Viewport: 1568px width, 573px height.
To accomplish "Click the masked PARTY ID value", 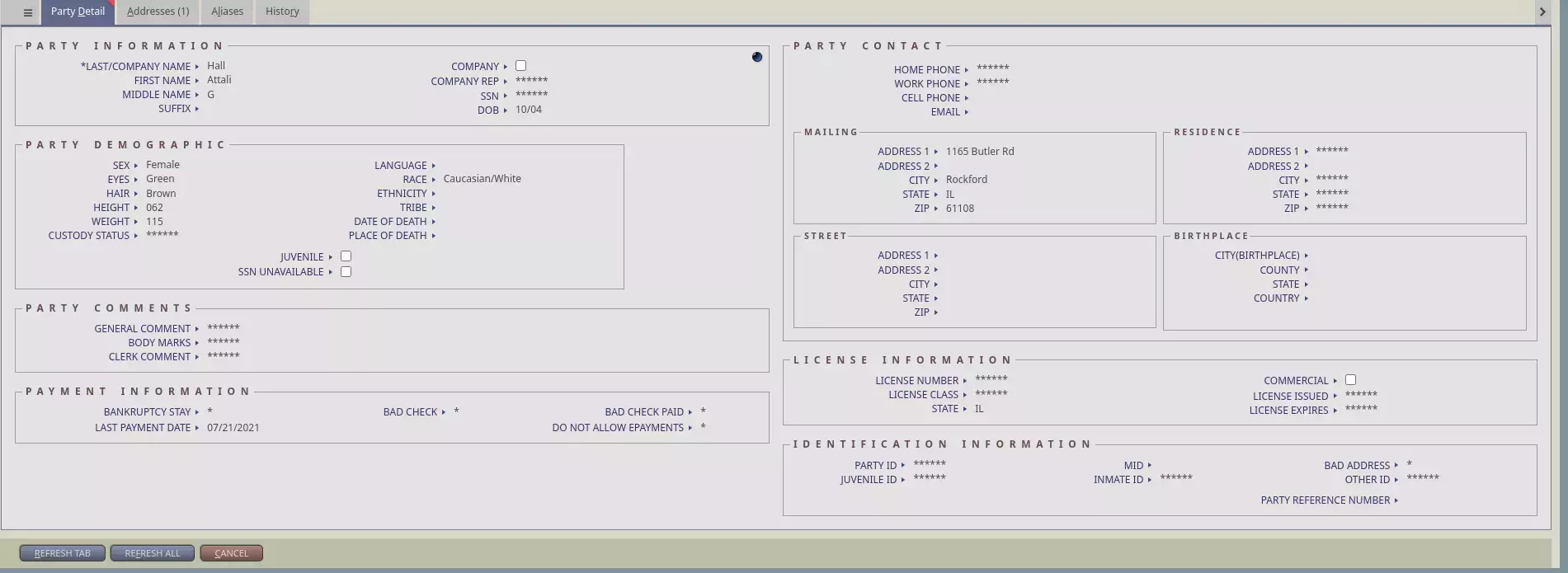I will point(930,465).
